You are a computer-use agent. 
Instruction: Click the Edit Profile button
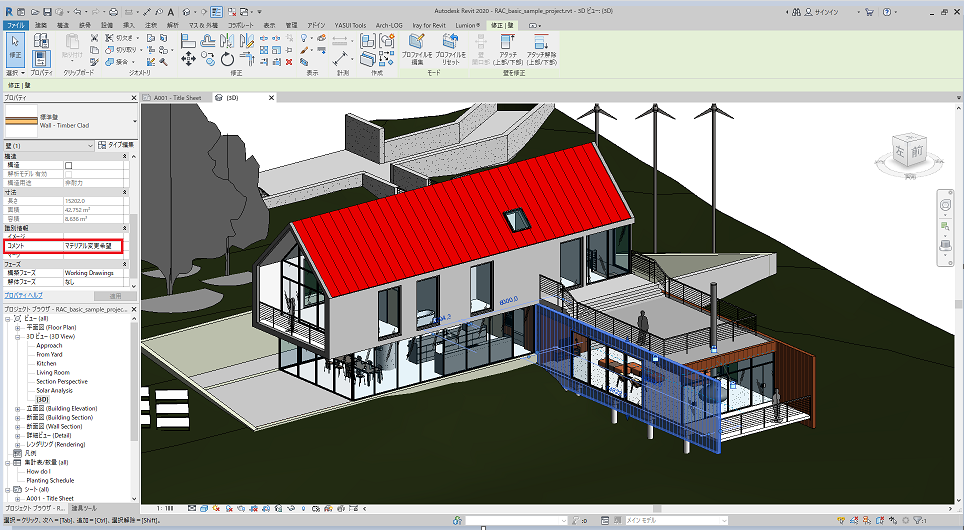[x=417, y=49]
